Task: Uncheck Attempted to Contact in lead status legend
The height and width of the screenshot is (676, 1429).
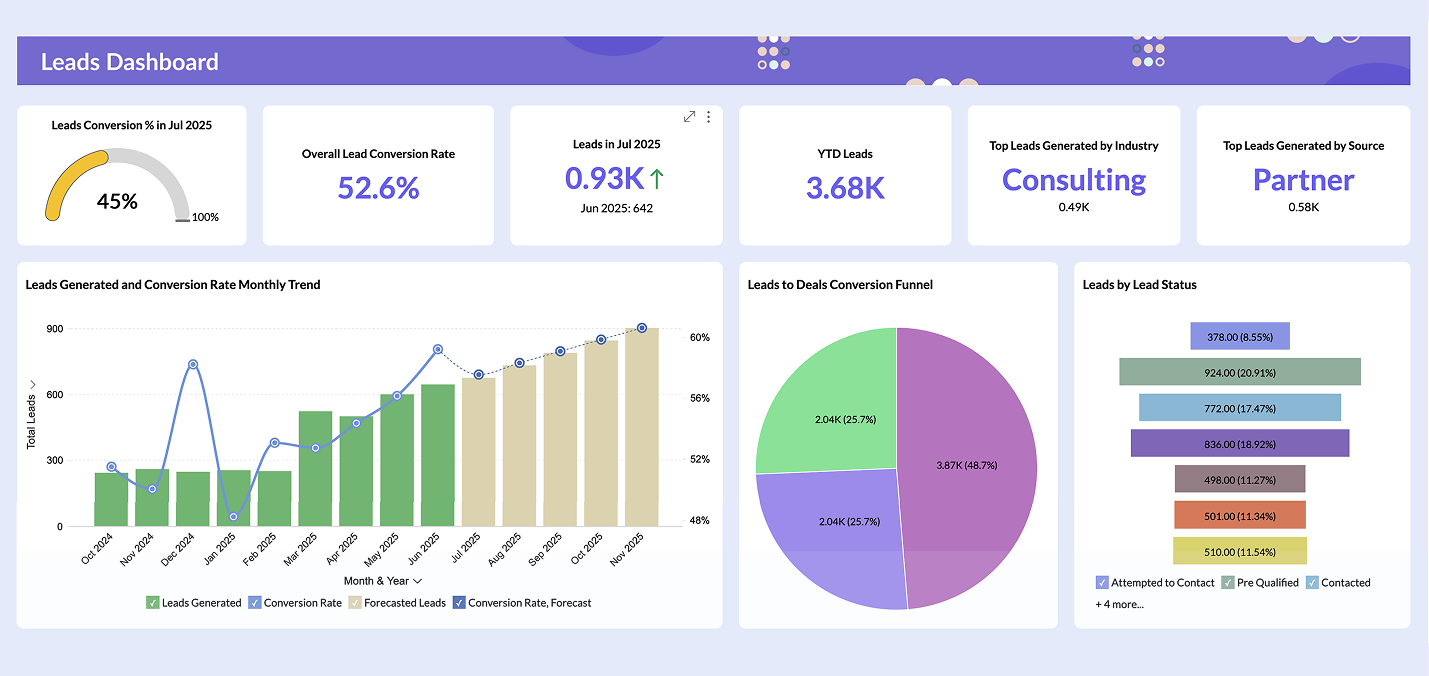Action: click(x=1101, y=582)
